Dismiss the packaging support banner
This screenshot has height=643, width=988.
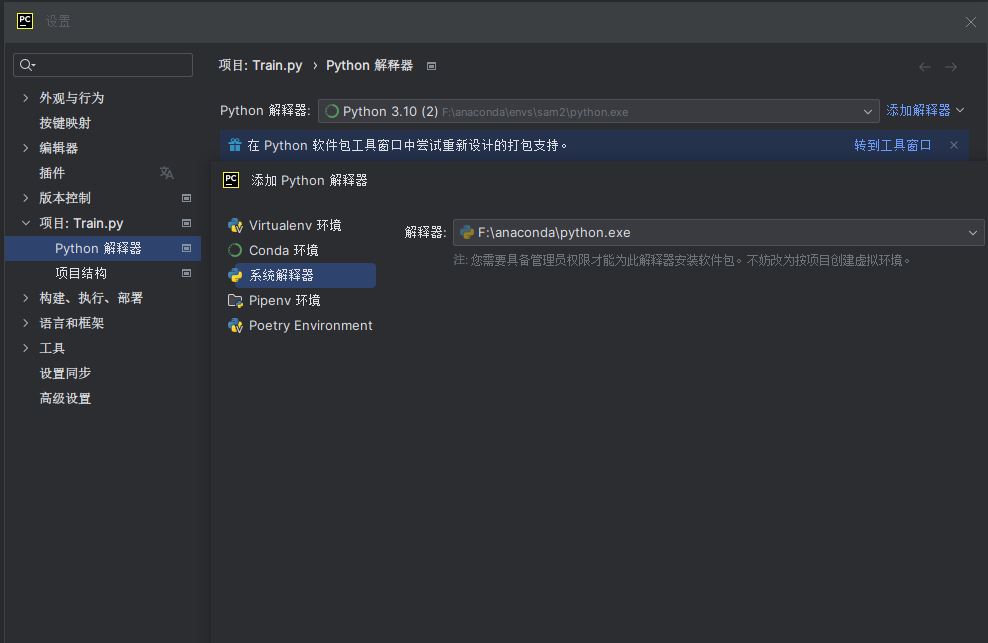954,145
